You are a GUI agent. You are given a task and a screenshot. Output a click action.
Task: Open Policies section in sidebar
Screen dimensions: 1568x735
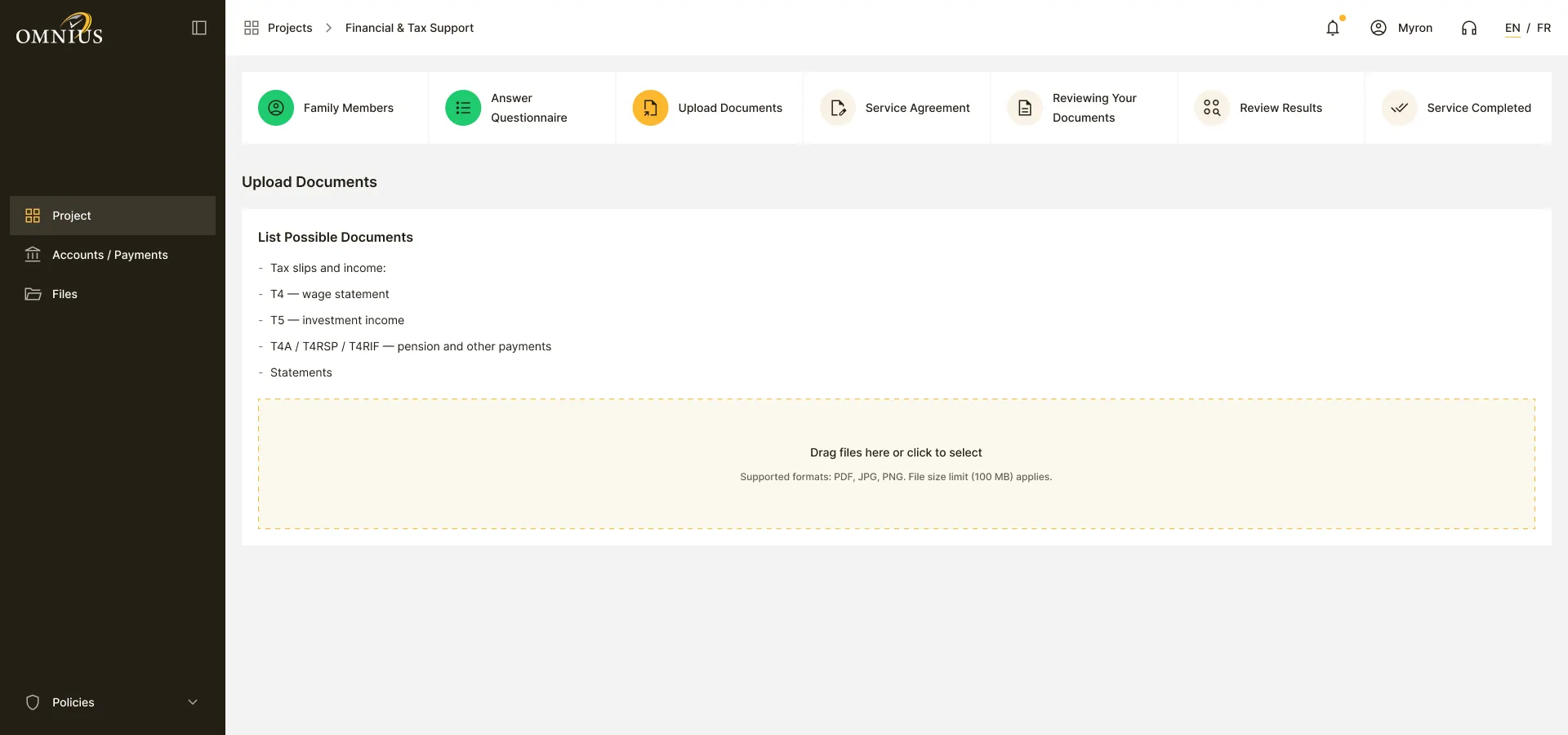[113, 702]
